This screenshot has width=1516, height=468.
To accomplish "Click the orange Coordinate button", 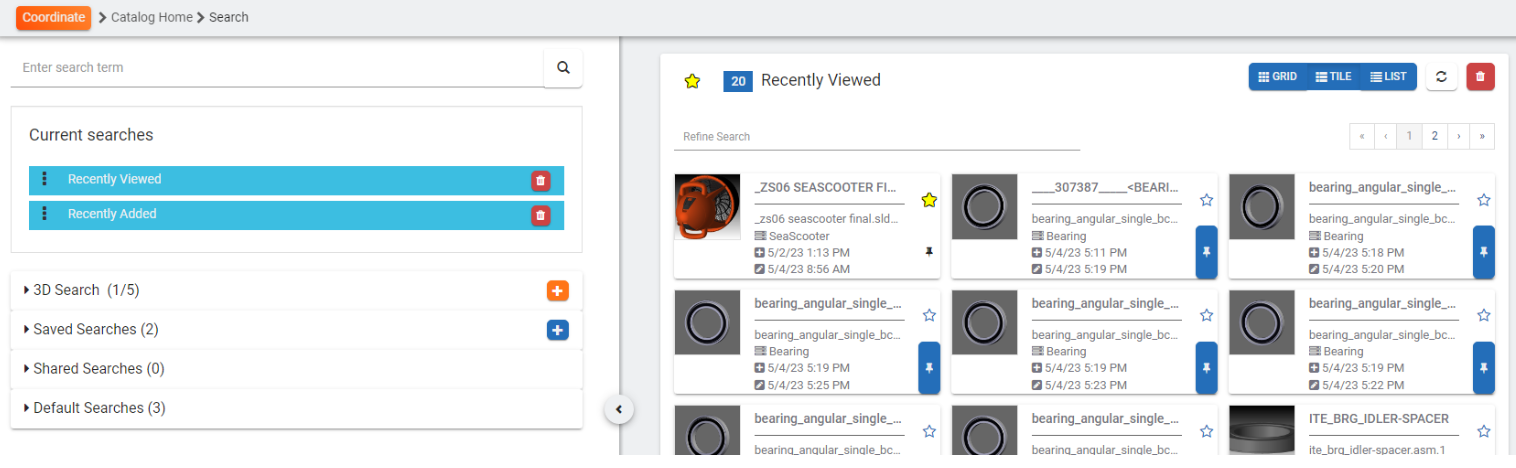I will pyautogui.click(x=53, y=17).
